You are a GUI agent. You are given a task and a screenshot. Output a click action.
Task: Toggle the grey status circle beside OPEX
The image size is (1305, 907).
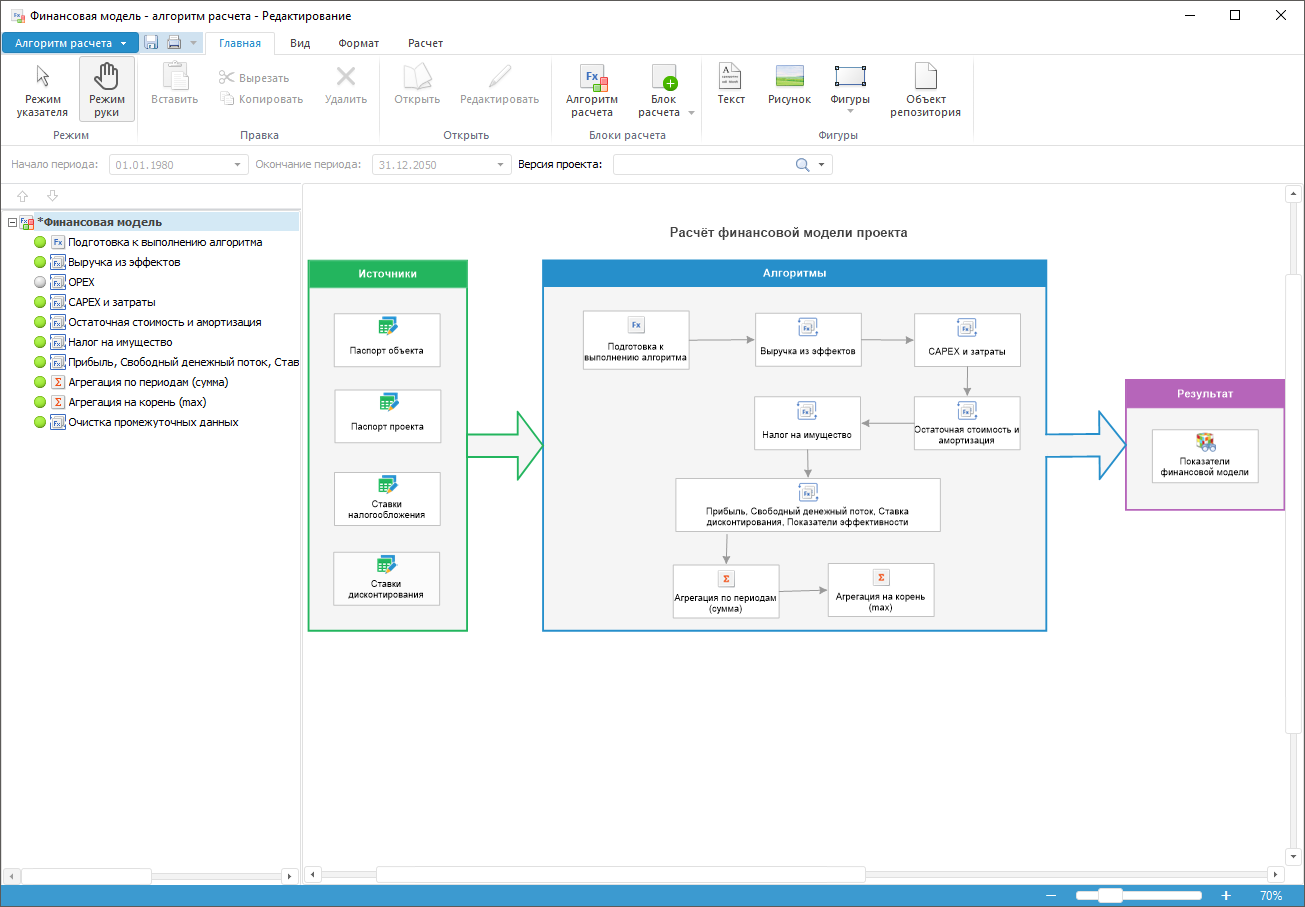tap(40, 283)
